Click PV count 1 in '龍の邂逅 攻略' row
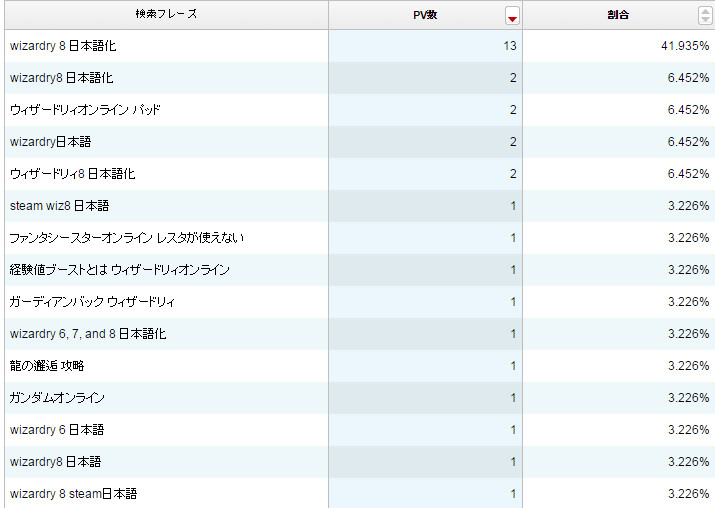 513,366
